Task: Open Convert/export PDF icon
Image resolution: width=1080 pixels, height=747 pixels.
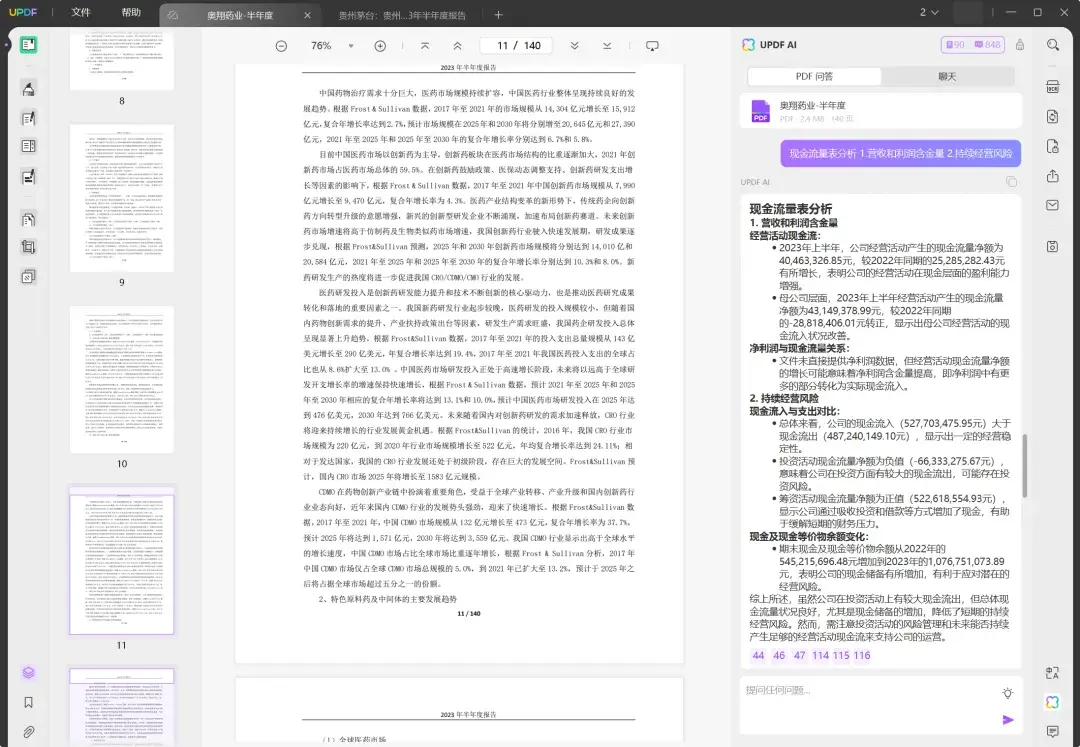Action: pyautogui.click(x=1052, y=116)
